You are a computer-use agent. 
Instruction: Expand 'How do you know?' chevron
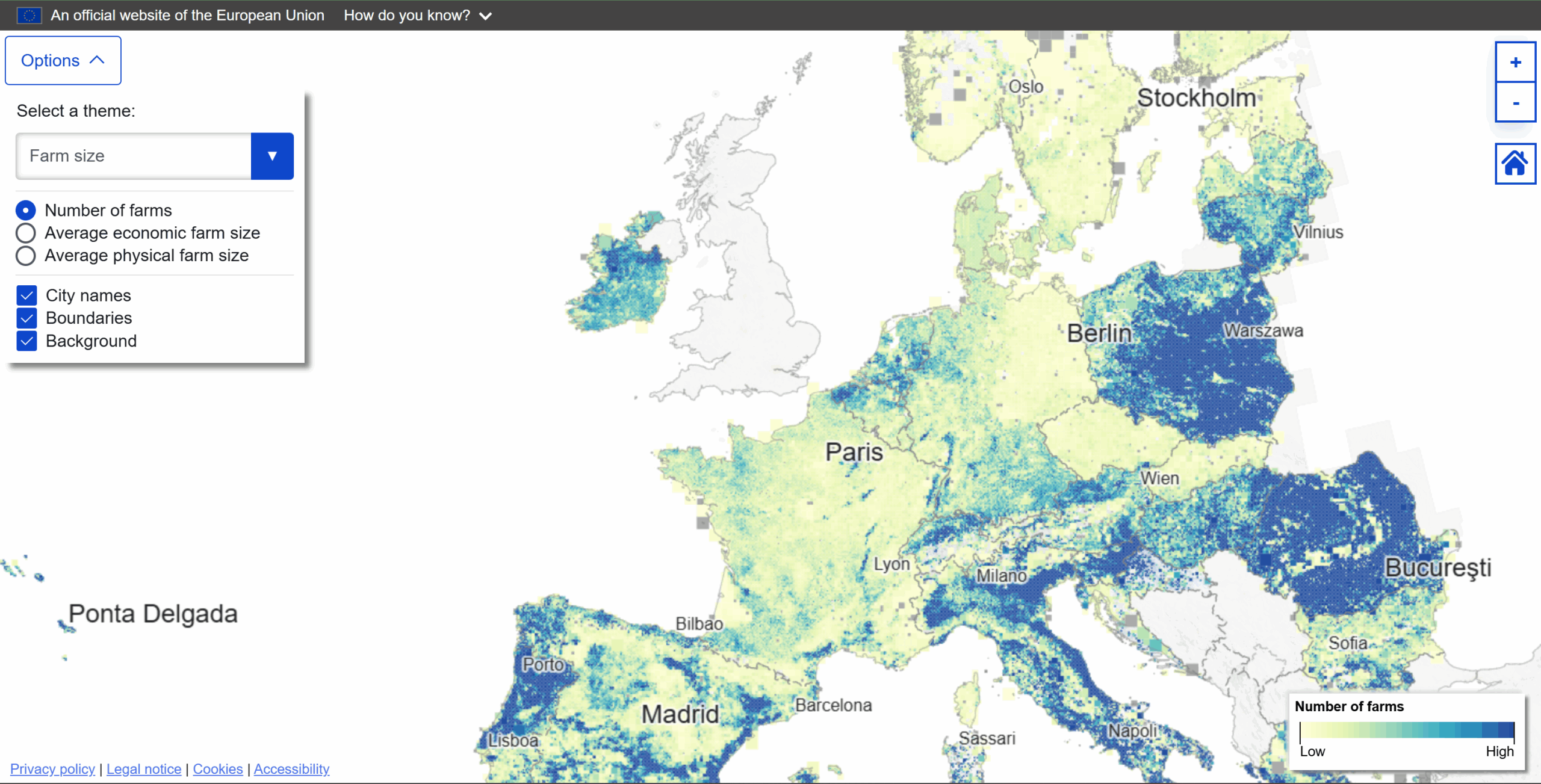[x=485, y=16]
